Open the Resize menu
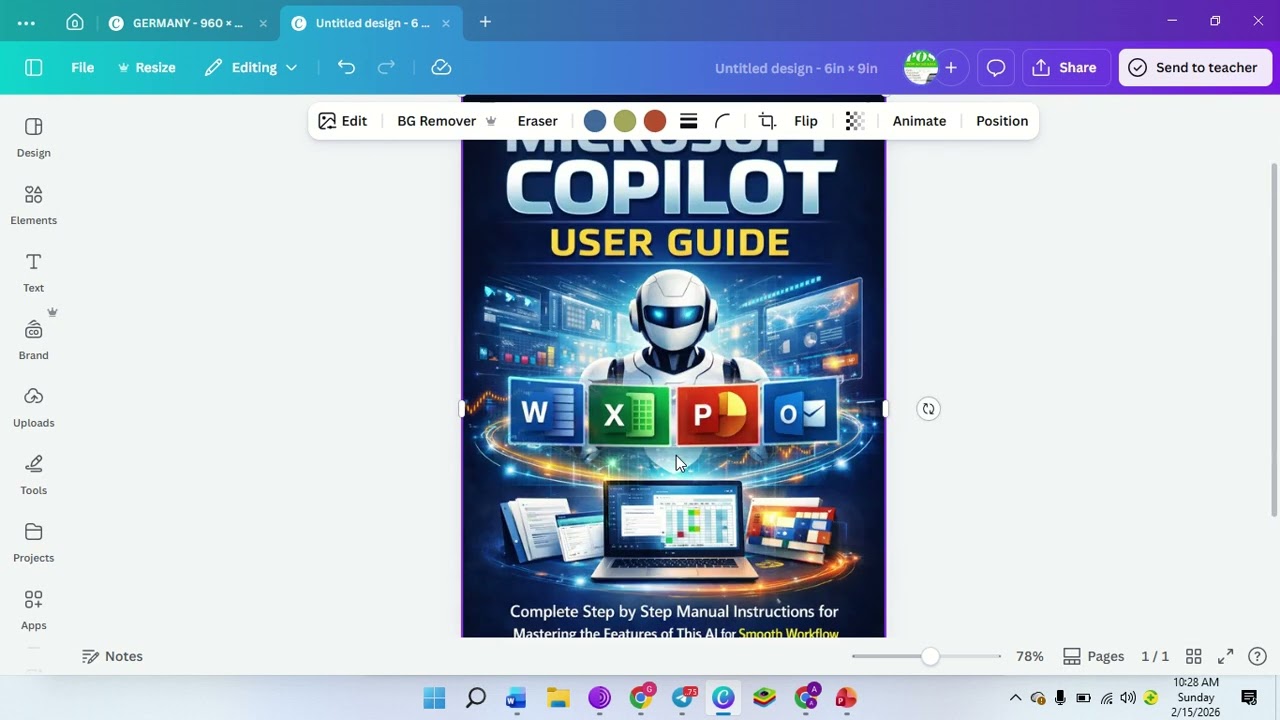The image size is (1280, 720). coord(147,67)
